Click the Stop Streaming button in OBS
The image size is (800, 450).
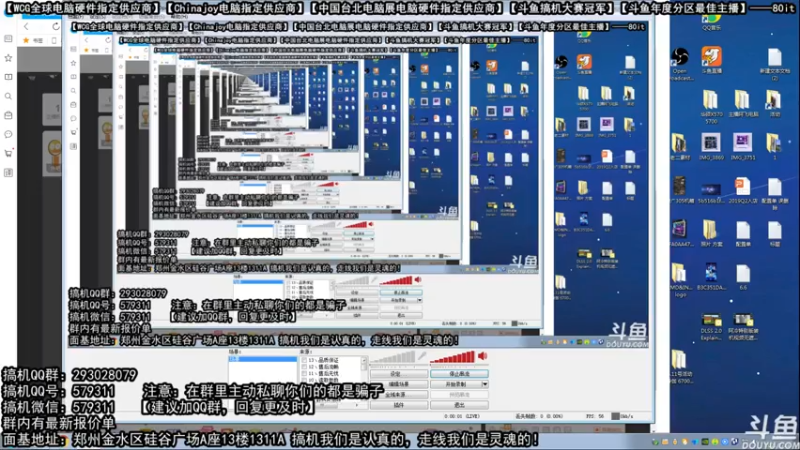click(459, 374)
